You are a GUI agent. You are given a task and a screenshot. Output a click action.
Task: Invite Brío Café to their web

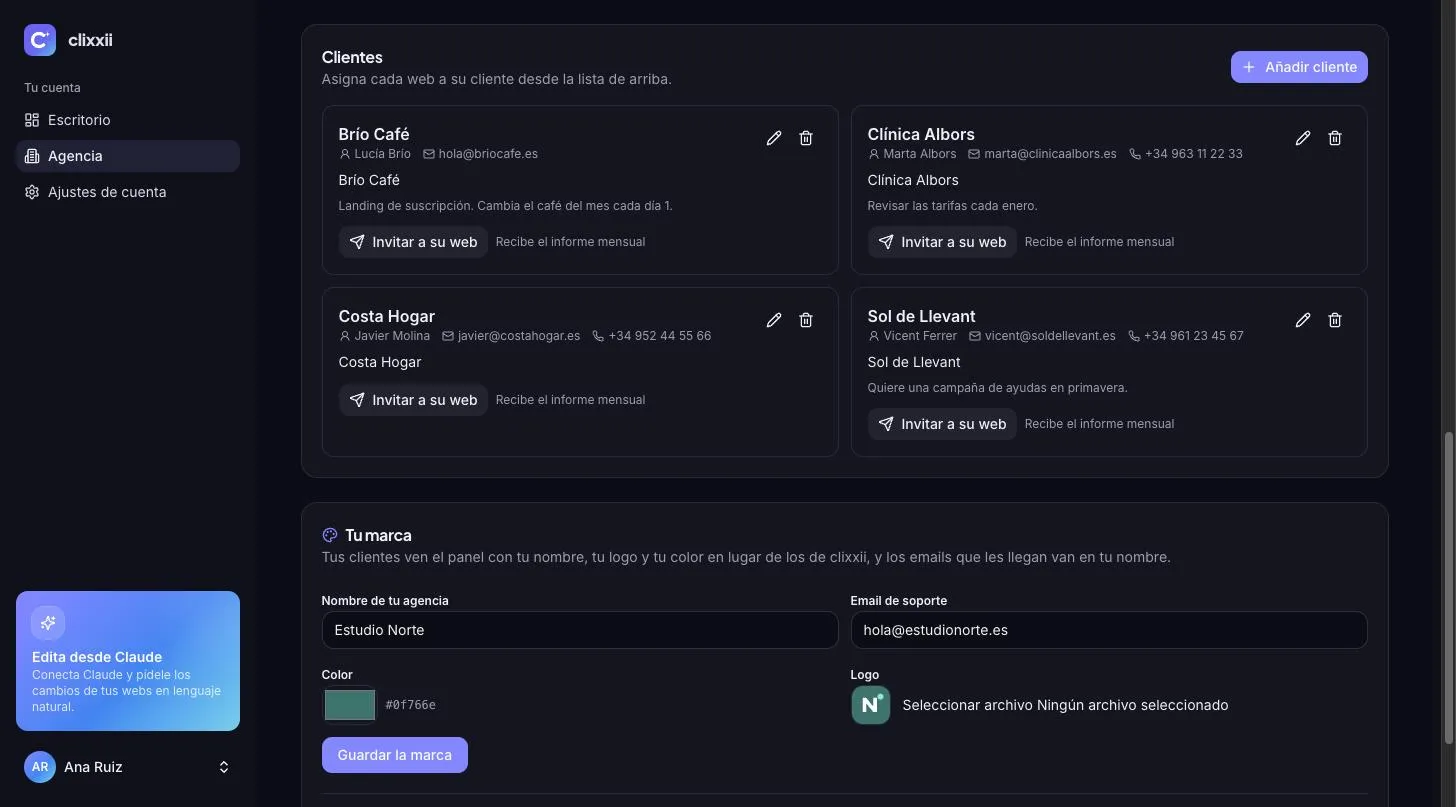[x=413, y=242]
